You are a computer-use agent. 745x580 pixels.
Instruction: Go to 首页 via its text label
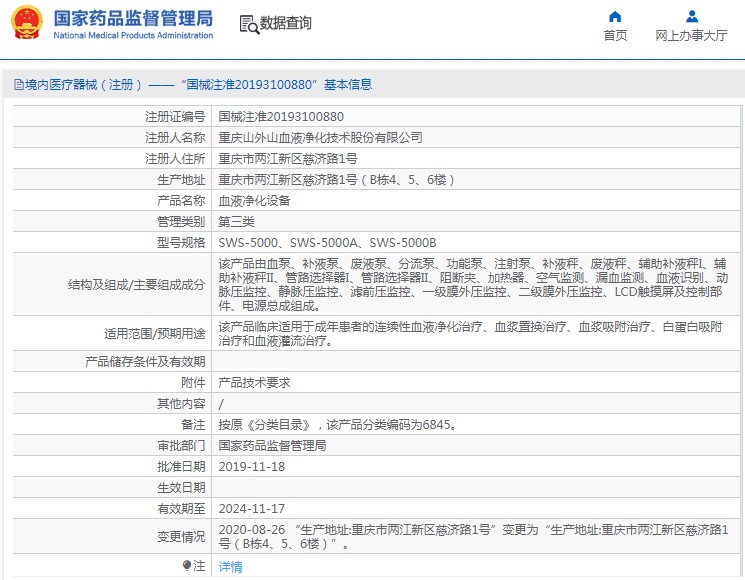pyautogui.click(x=615, y=36)
